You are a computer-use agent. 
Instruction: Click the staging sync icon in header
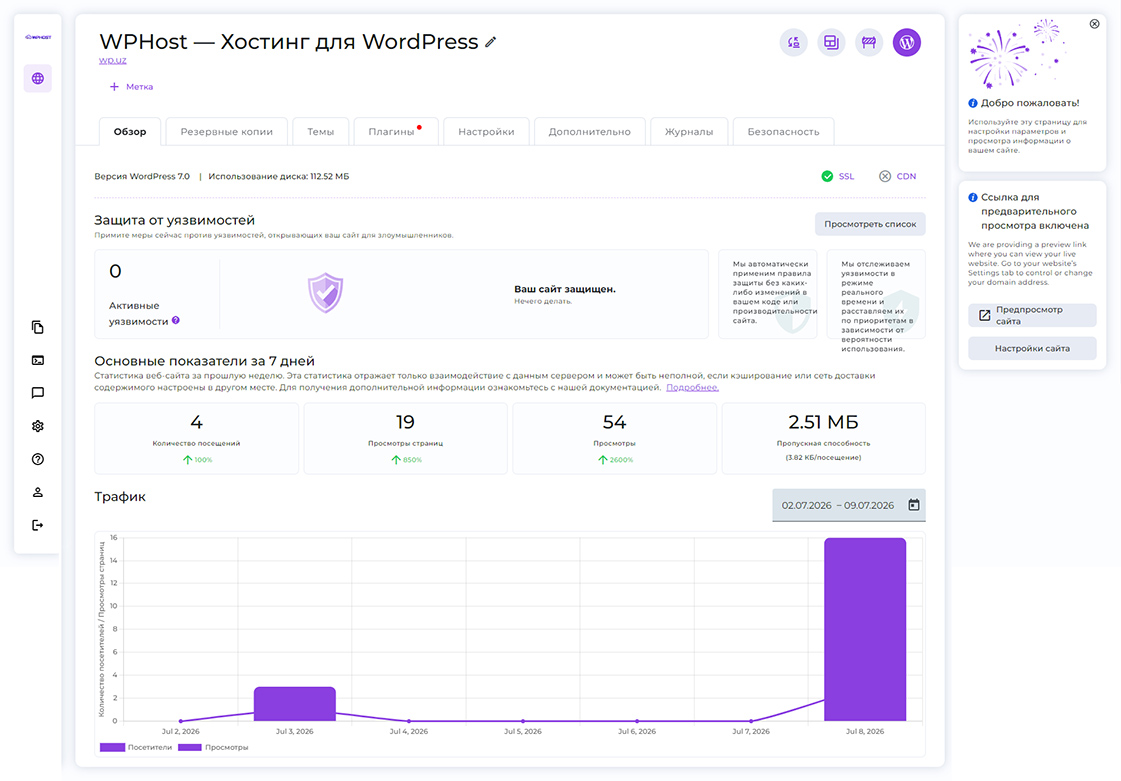pos(794,43)
